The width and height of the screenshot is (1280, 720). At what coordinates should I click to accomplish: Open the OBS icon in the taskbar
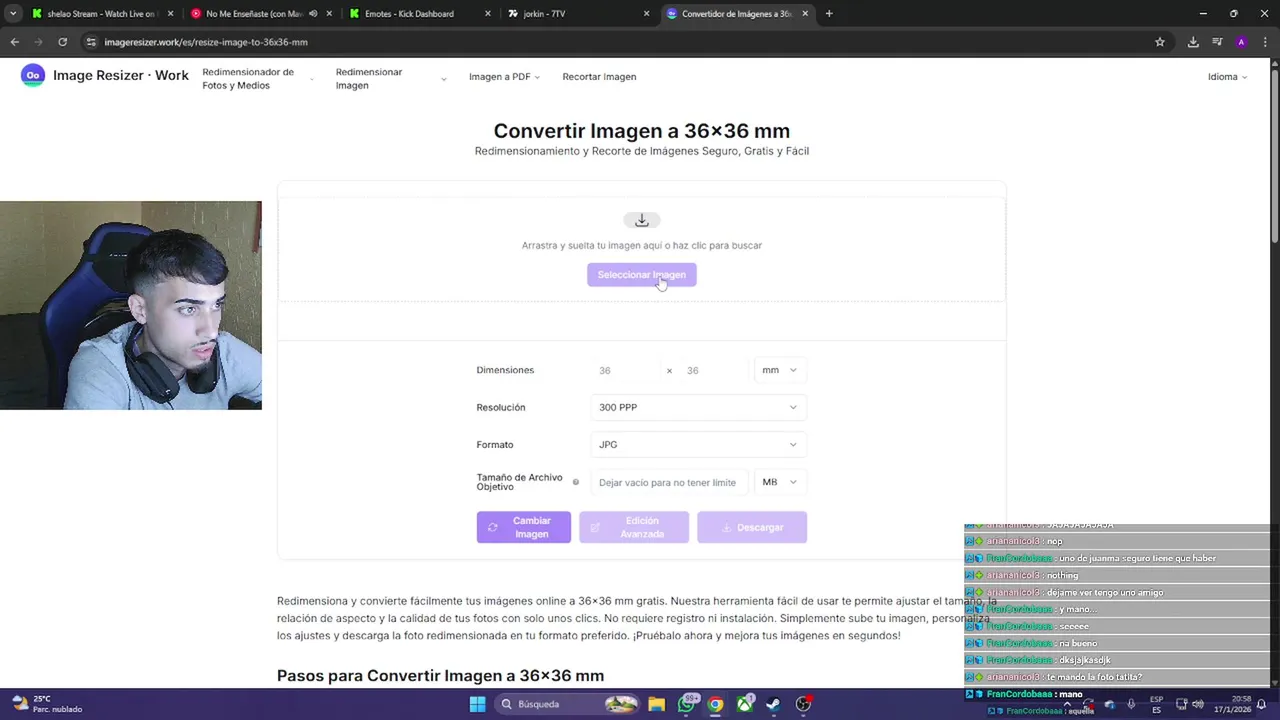[804, 704]
